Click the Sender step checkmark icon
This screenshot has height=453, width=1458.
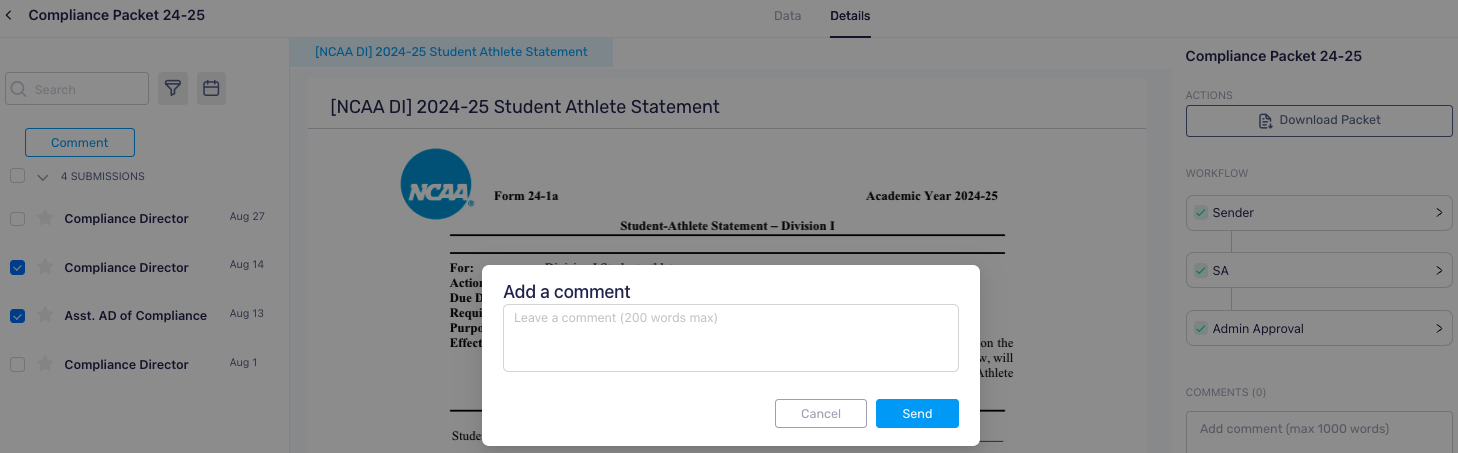1200,213
